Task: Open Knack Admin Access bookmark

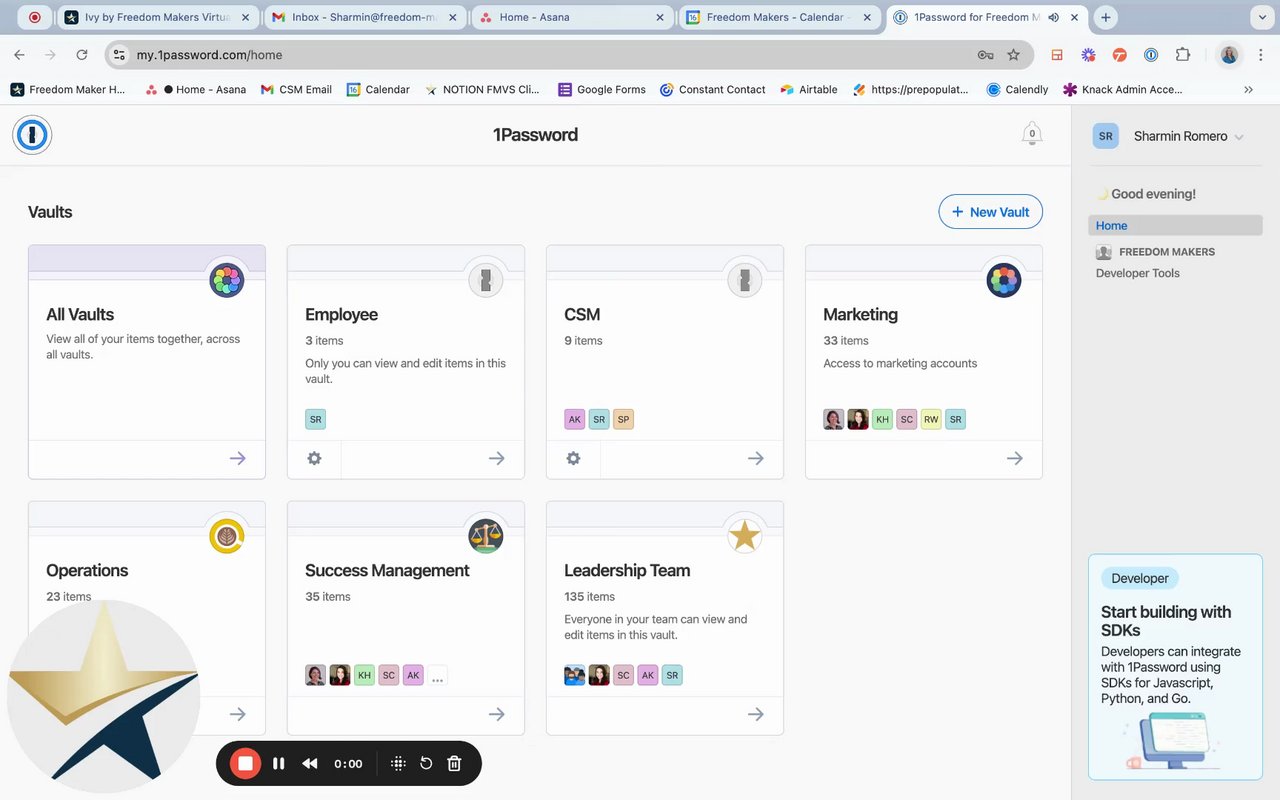Action: [x=1122, y=89]
